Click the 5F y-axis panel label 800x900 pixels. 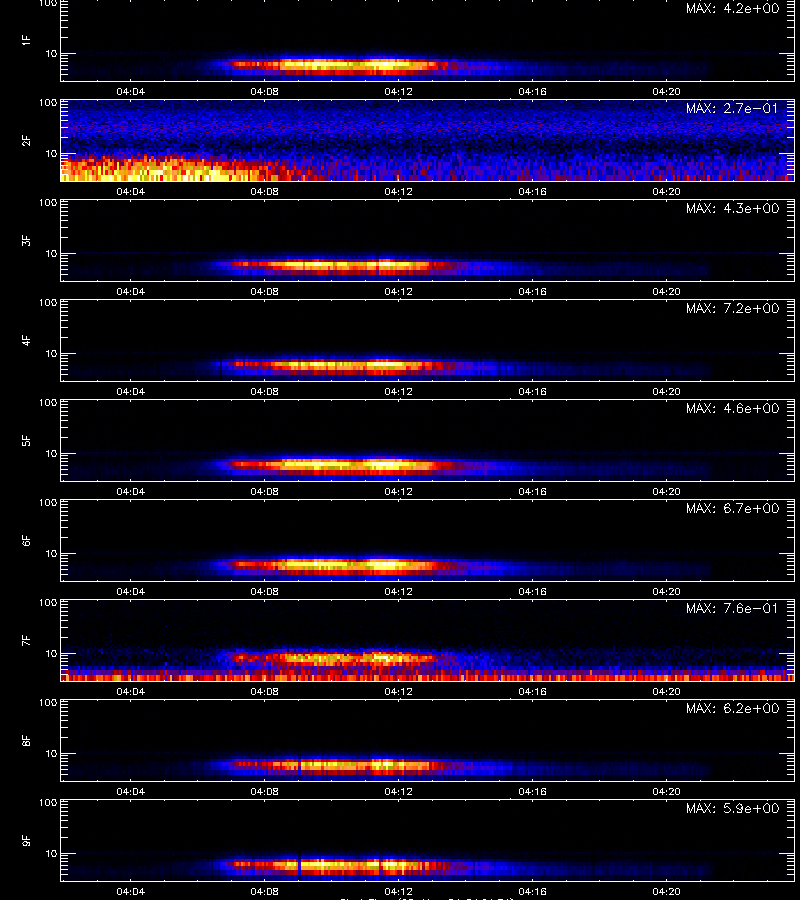point(26,440)
